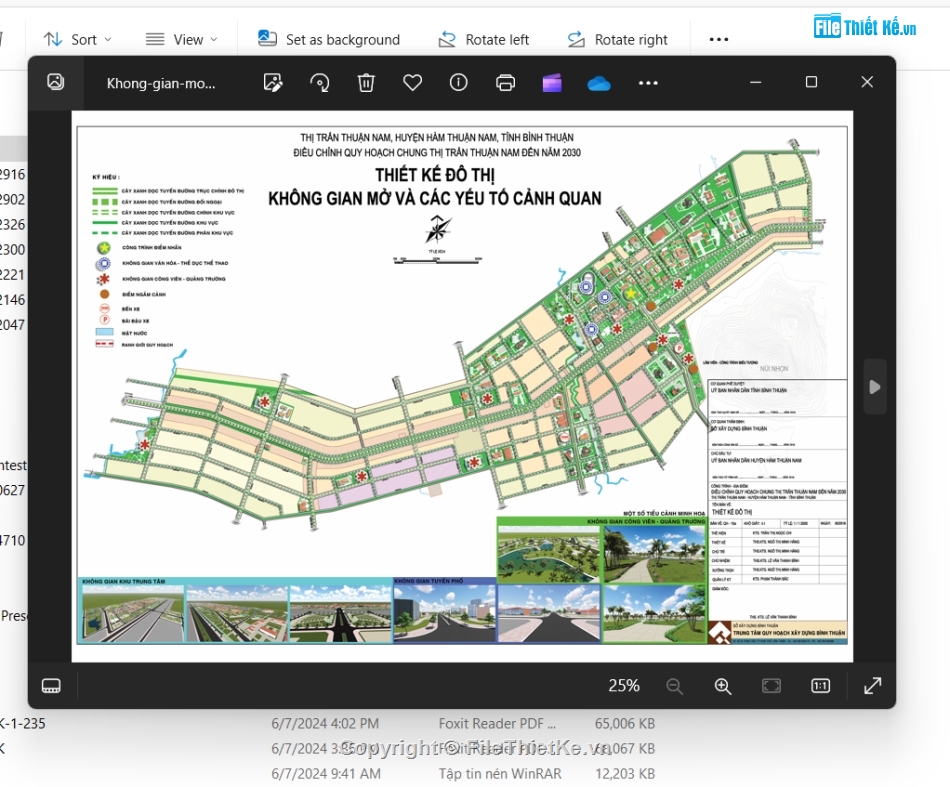The image size is (950, 787).
Task: Select the Khong-gian-mo file name title
Action: pyautogui.click(x=161, y=84)
